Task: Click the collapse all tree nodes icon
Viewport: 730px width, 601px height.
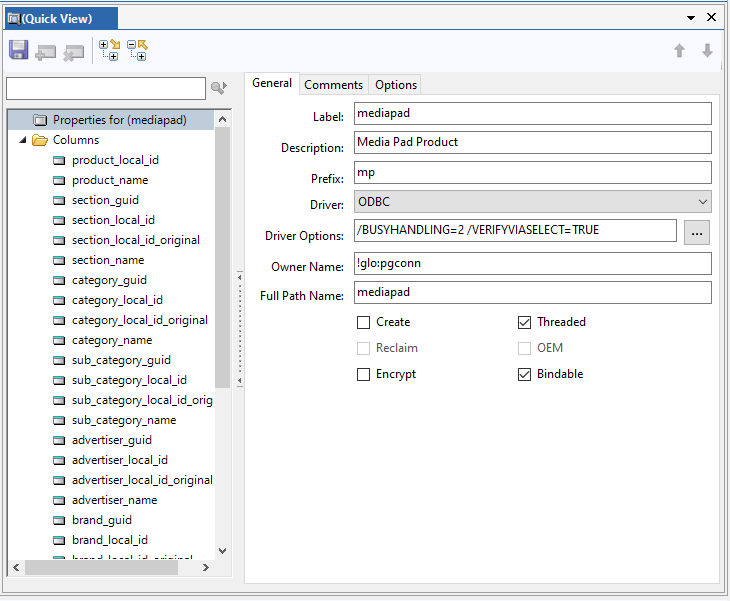Action: (137, 51)
